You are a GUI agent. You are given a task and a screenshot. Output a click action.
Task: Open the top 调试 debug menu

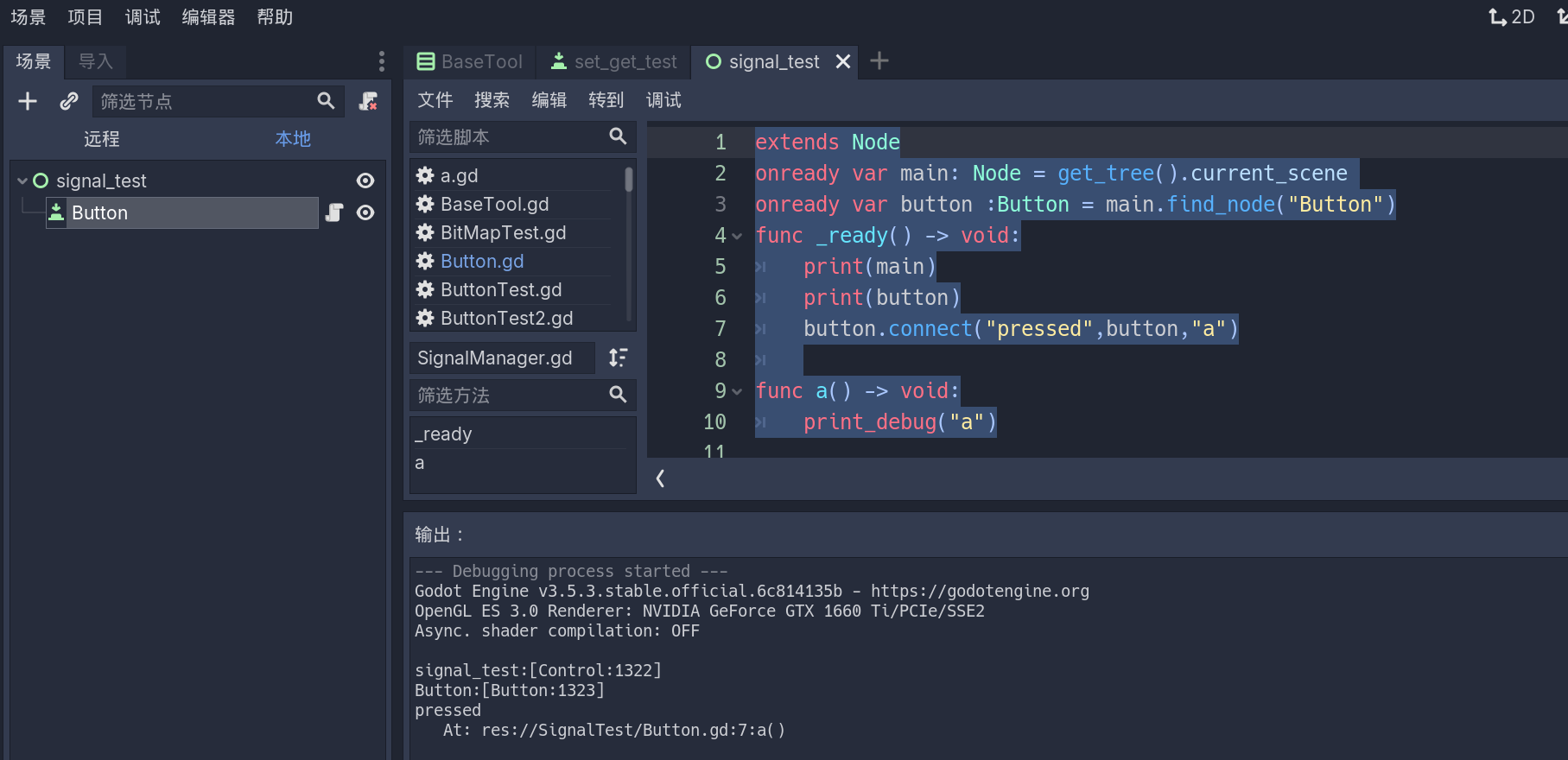click(143, 16)
